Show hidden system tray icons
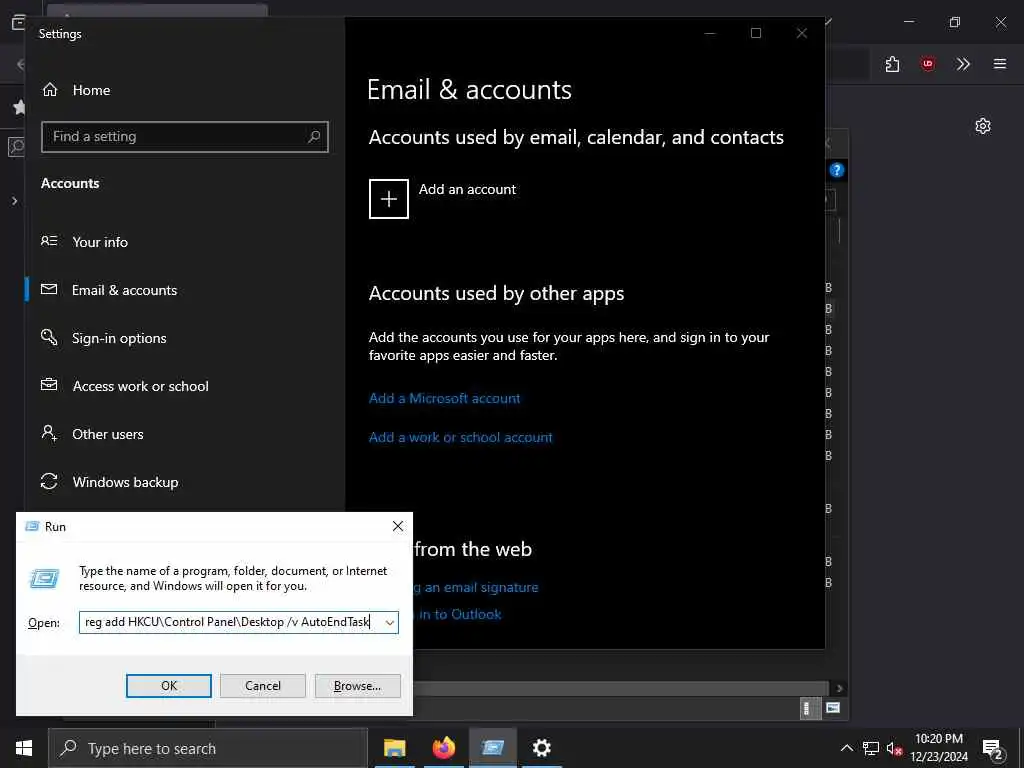1024x768 pixels. [x=846, y=748]
